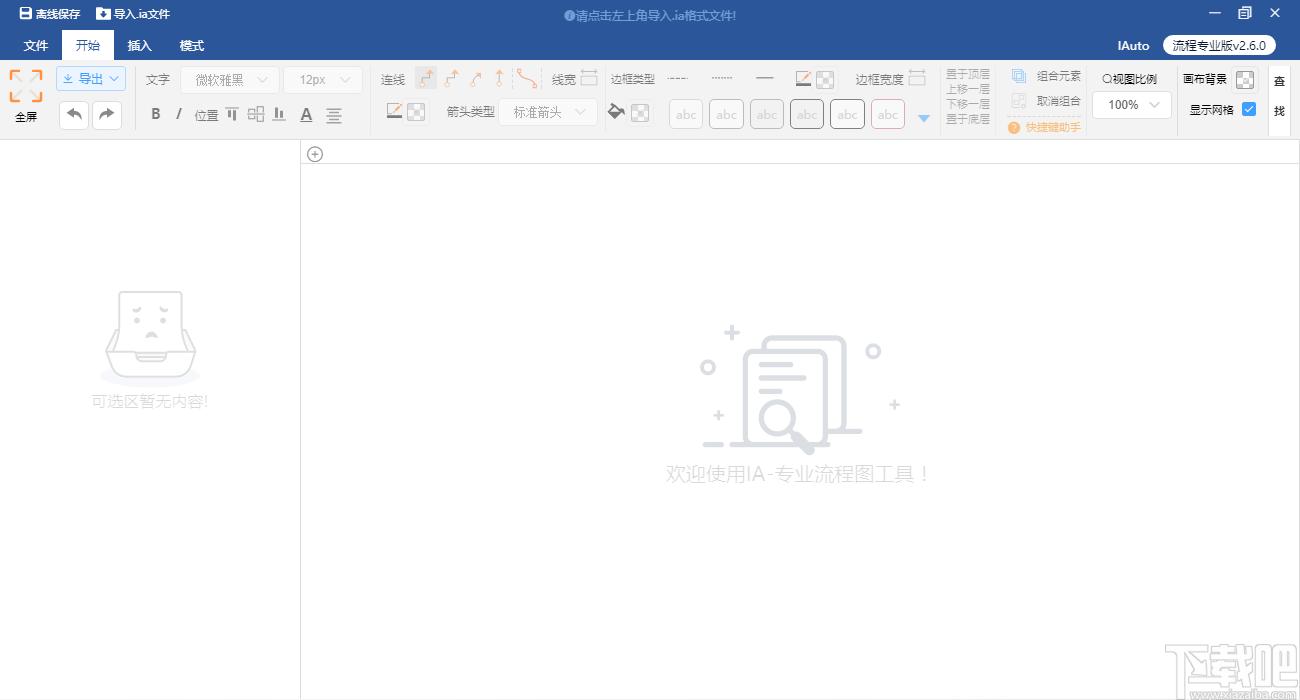Select the dotted border type

coord(722,78)
